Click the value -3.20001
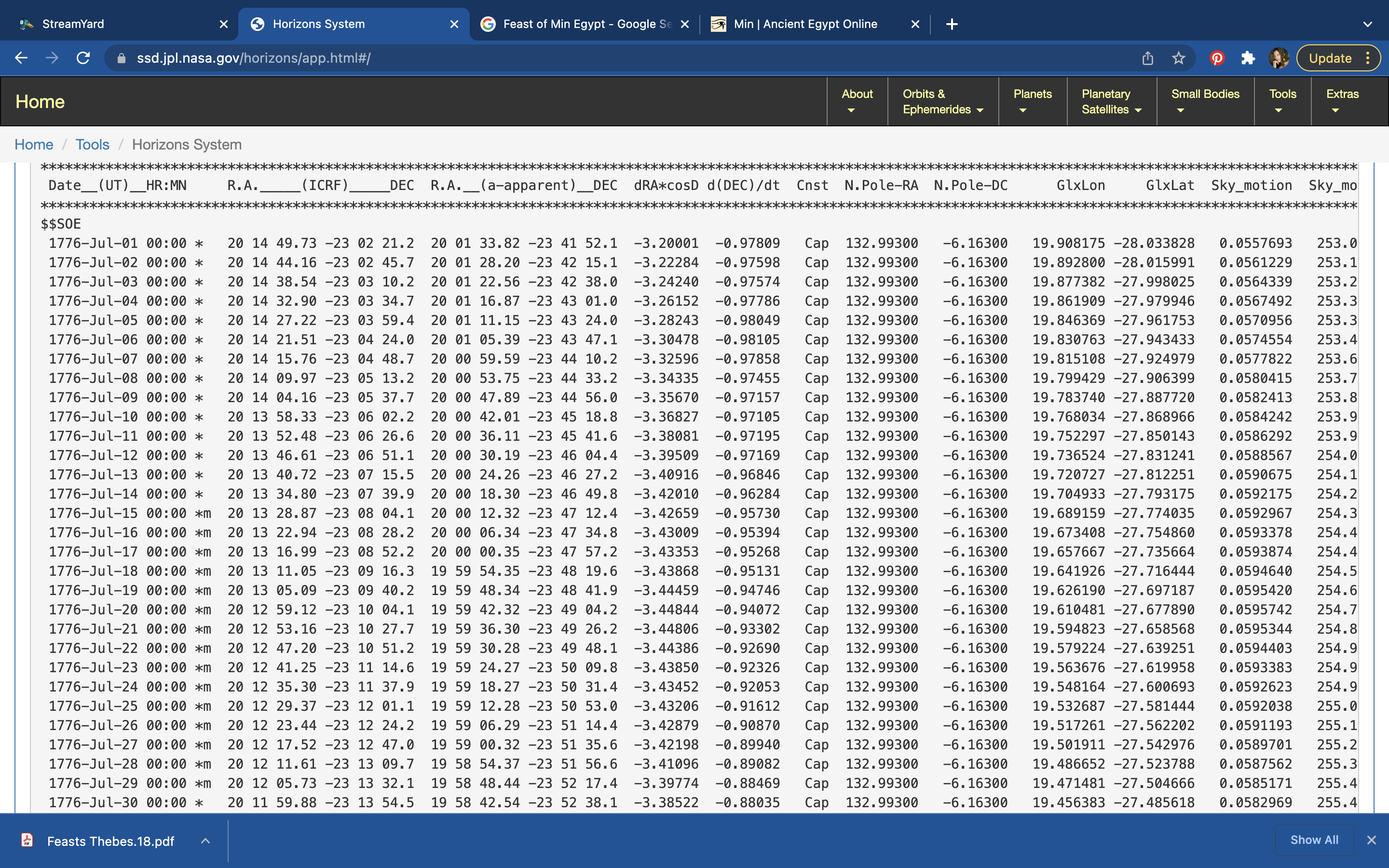The height and width of the screenshot is (868, 1389). [666, 244]
